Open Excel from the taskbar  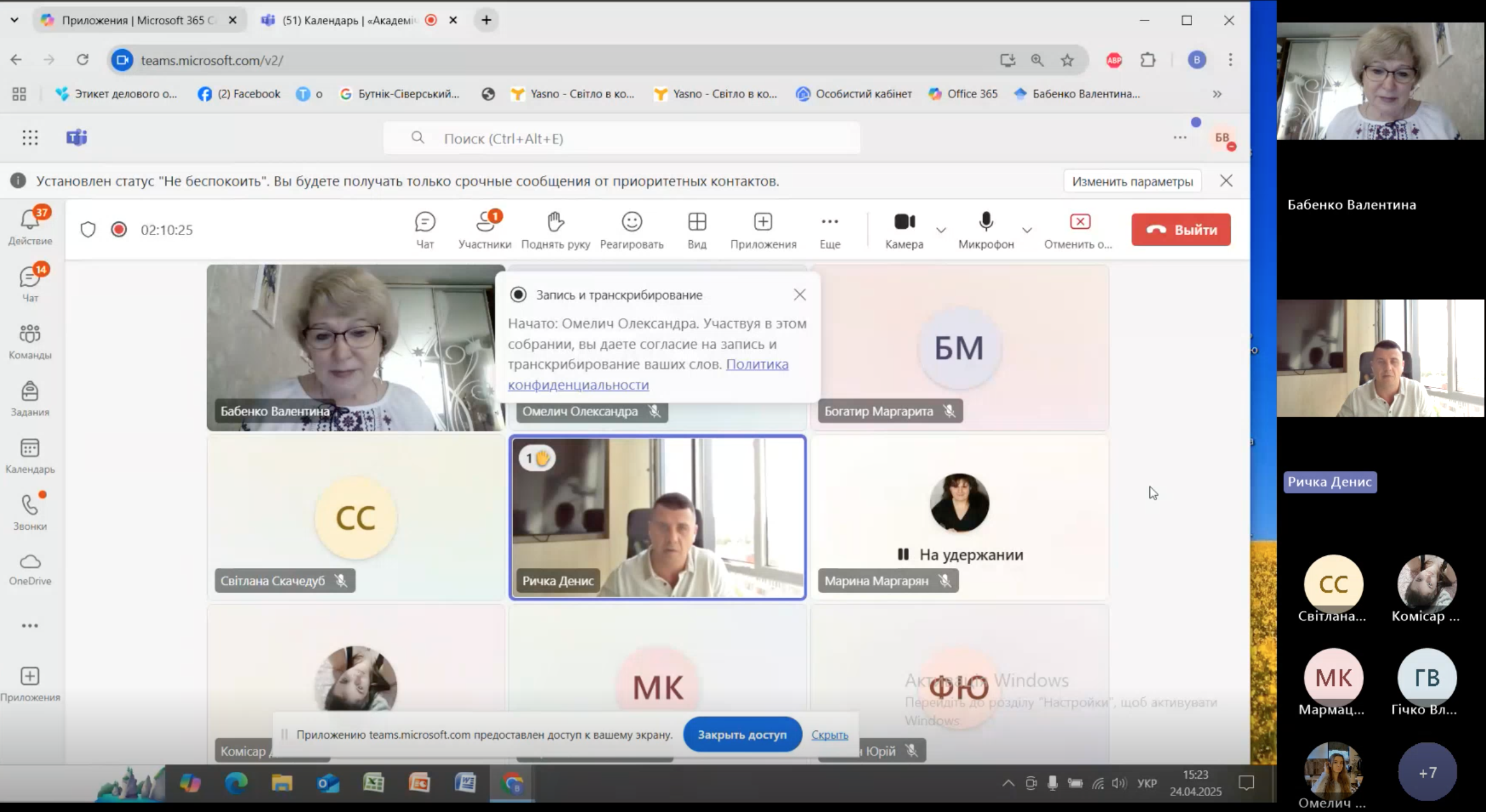(374, 783)
